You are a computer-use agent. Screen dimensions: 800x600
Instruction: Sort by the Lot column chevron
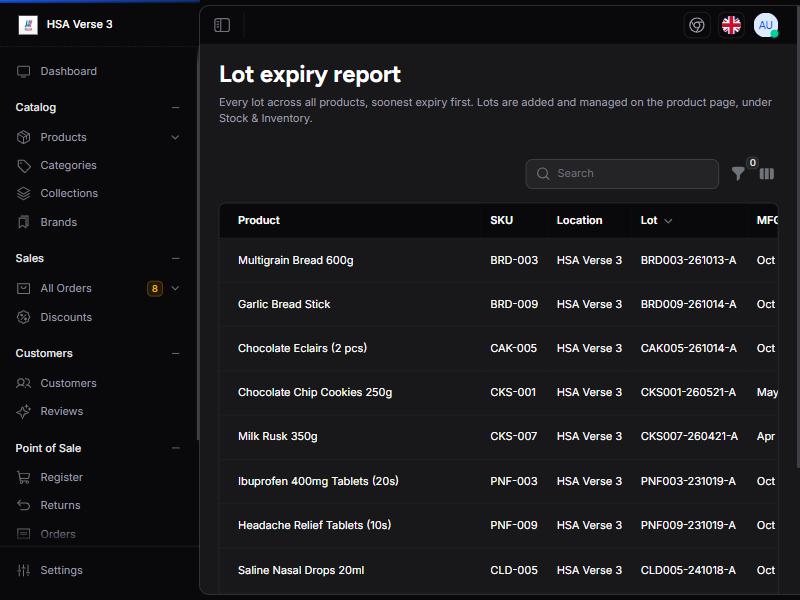coord(668,221)
